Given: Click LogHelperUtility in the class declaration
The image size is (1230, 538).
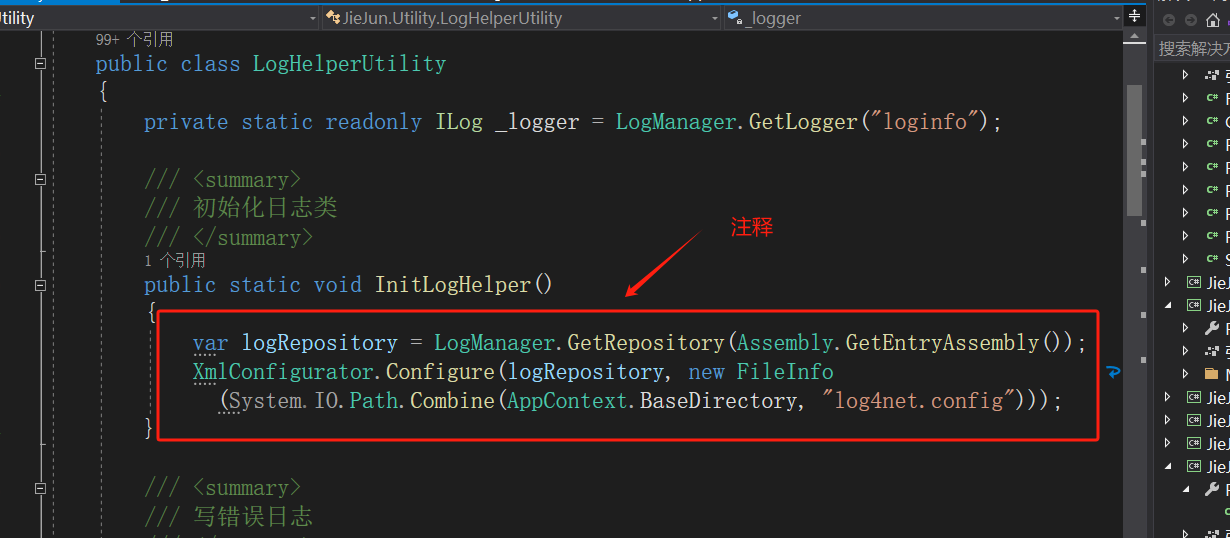Looking at the screenshot, I should [349, 64].
